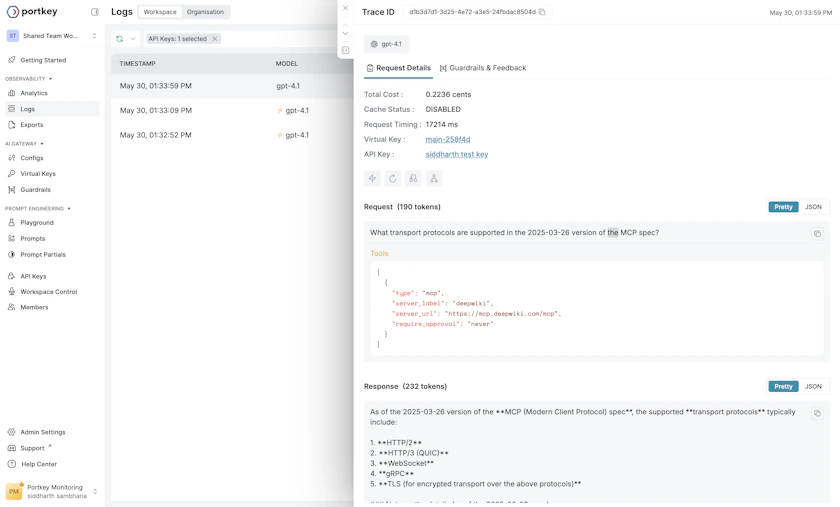
Task: Open the Prompts page
Action: click(33, 238)
